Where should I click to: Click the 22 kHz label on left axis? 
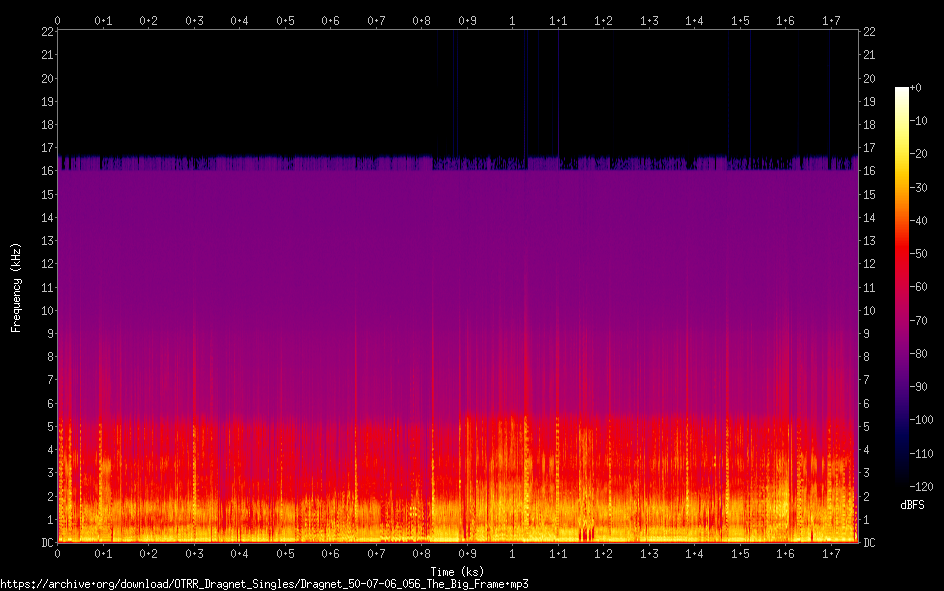(46, 32)
